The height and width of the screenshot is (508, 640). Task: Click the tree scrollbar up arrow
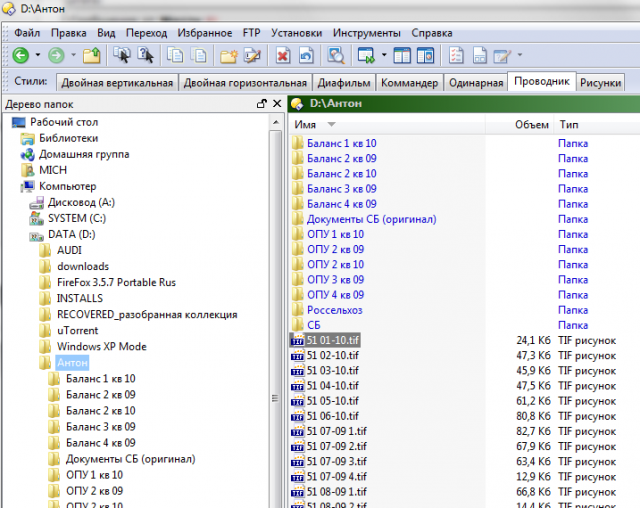pos(276,122)
